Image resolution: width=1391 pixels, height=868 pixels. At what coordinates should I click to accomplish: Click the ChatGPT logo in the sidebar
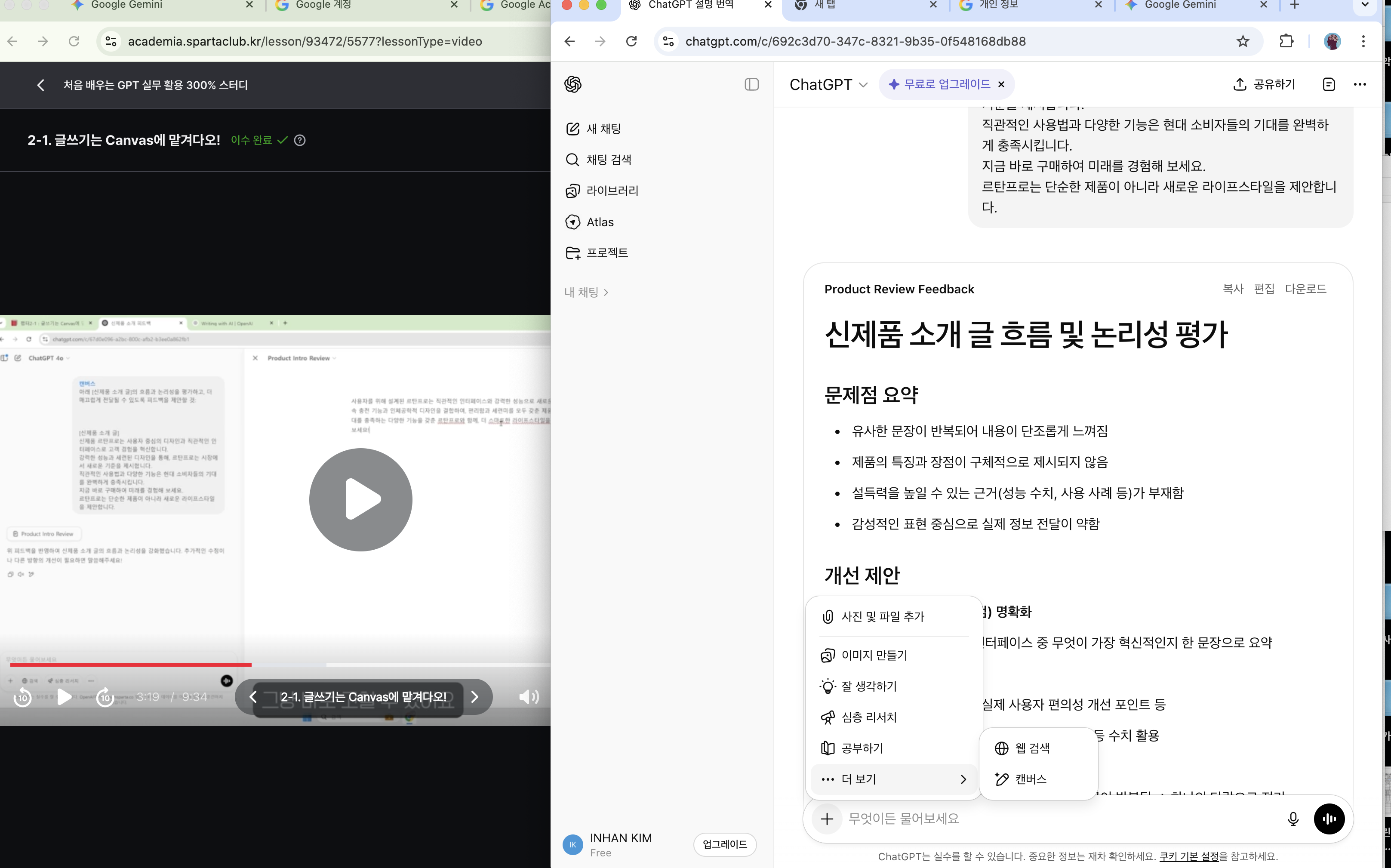click(x=572, y=84)
